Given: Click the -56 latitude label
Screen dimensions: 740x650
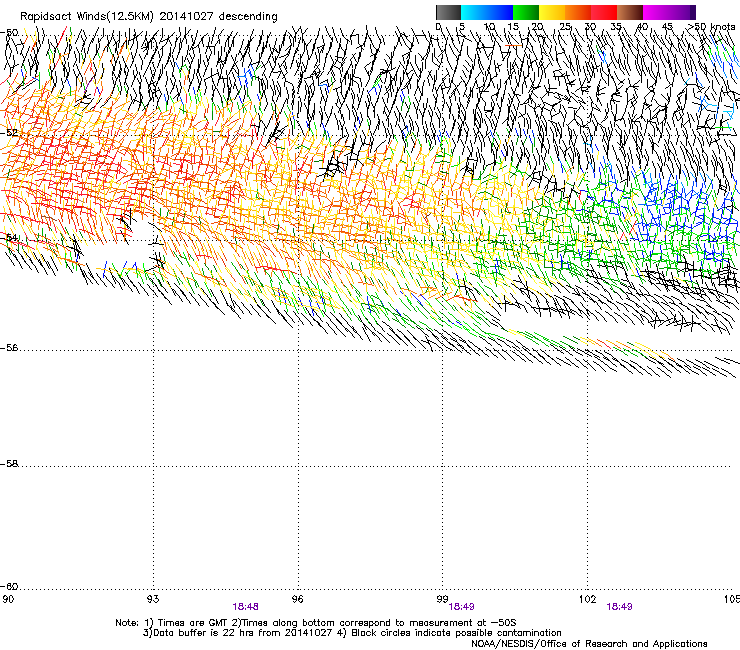Looking at the screenshot, I should coord(9,348).
